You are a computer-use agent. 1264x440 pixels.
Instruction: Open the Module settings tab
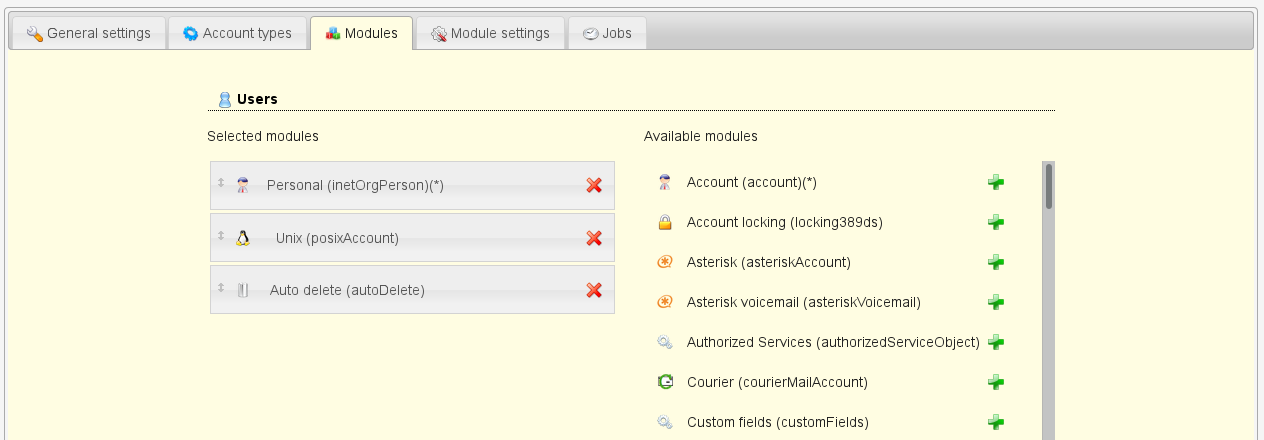click(490, 33)
